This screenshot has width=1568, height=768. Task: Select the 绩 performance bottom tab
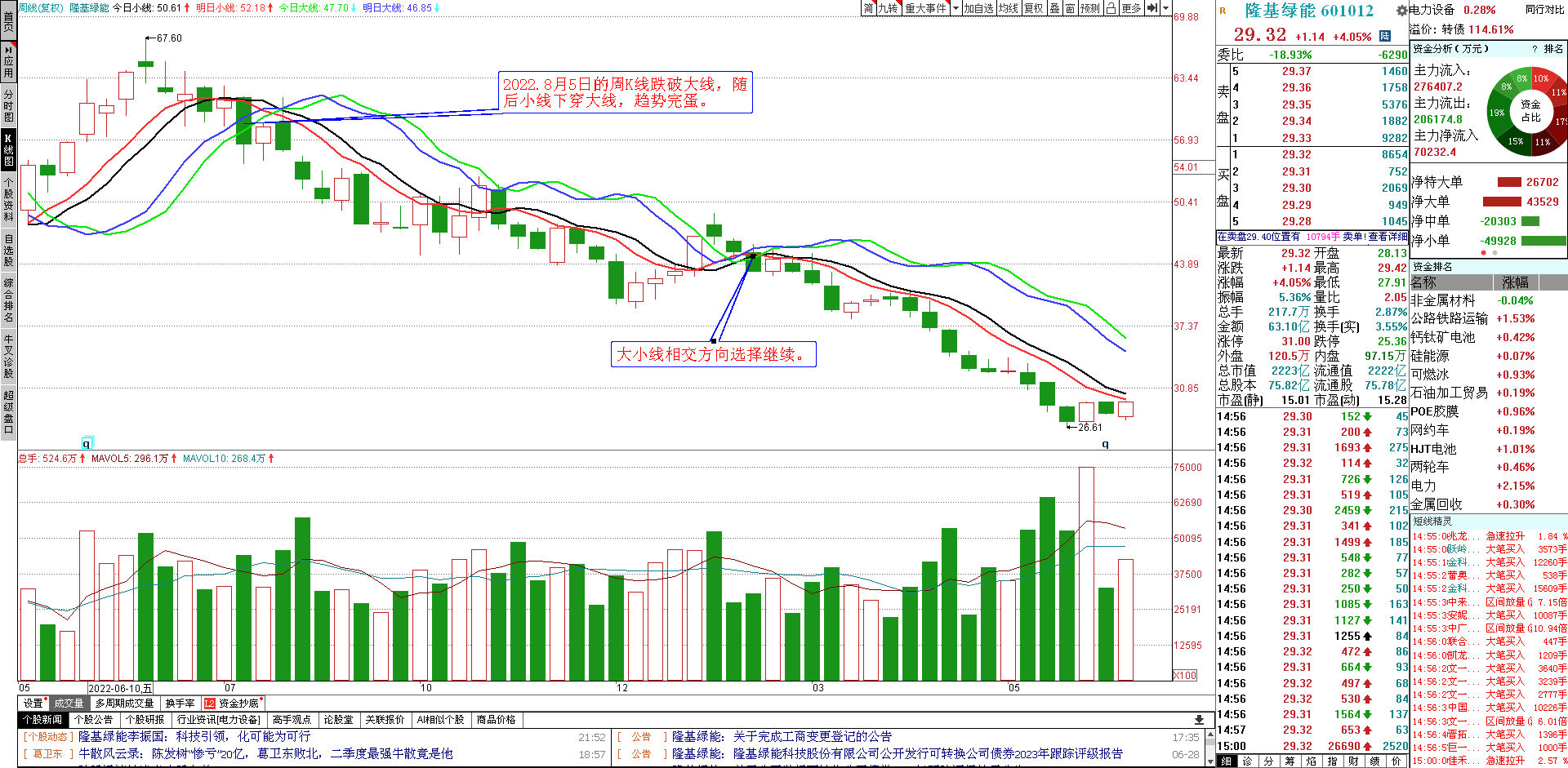(x=1374, y=761)
